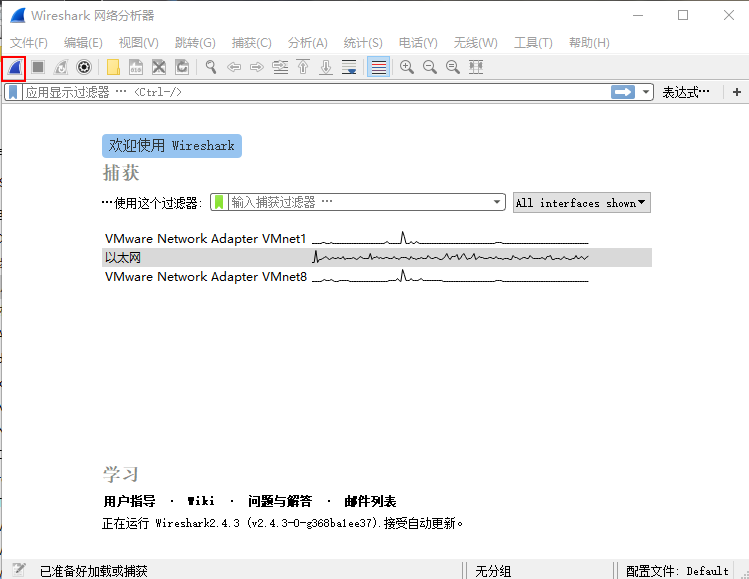Screen dimensions: 749x579
Task: Jump to first packet icon
Action: point(303,67)
